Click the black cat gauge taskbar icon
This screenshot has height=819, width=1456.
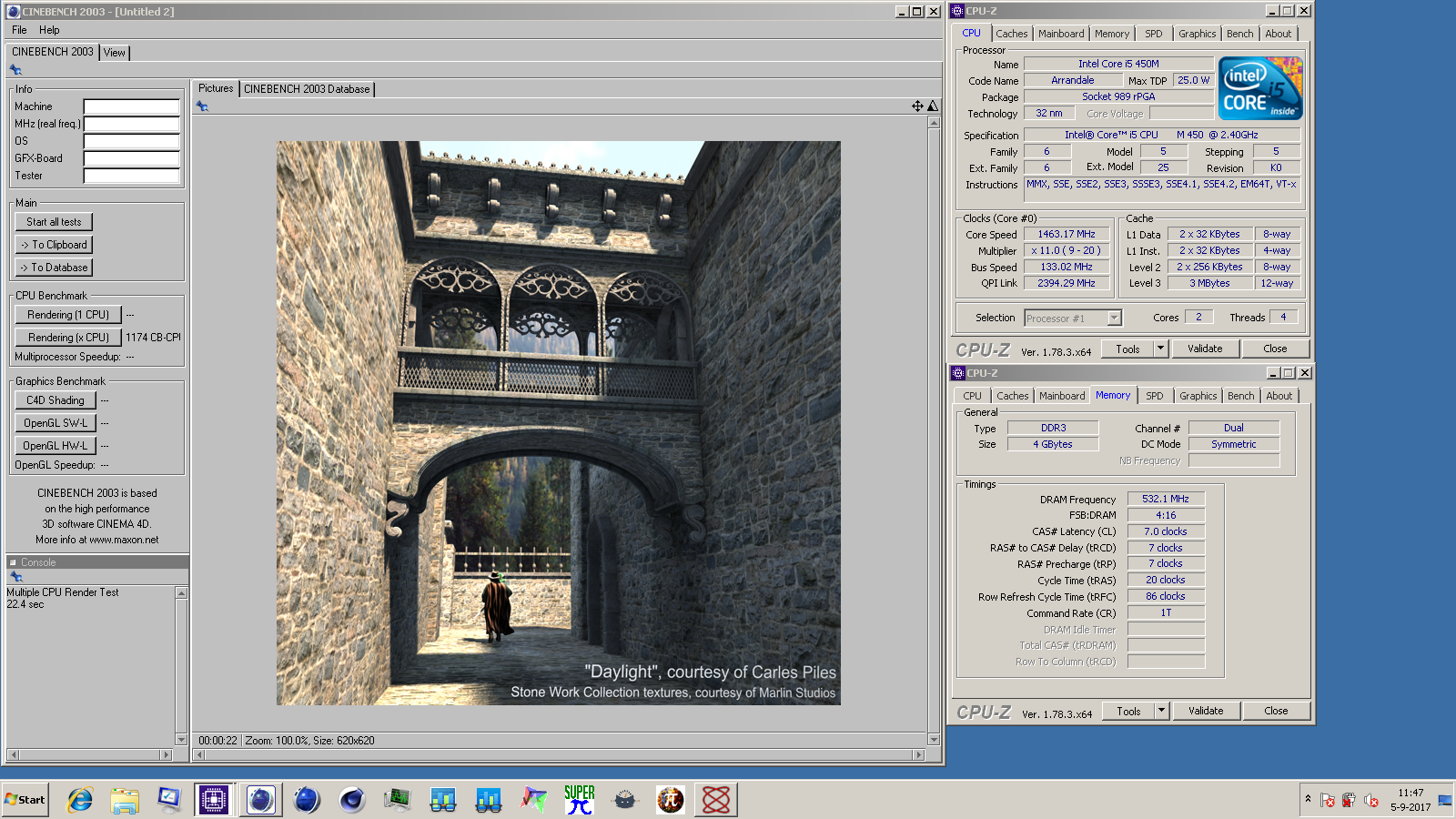625,800
